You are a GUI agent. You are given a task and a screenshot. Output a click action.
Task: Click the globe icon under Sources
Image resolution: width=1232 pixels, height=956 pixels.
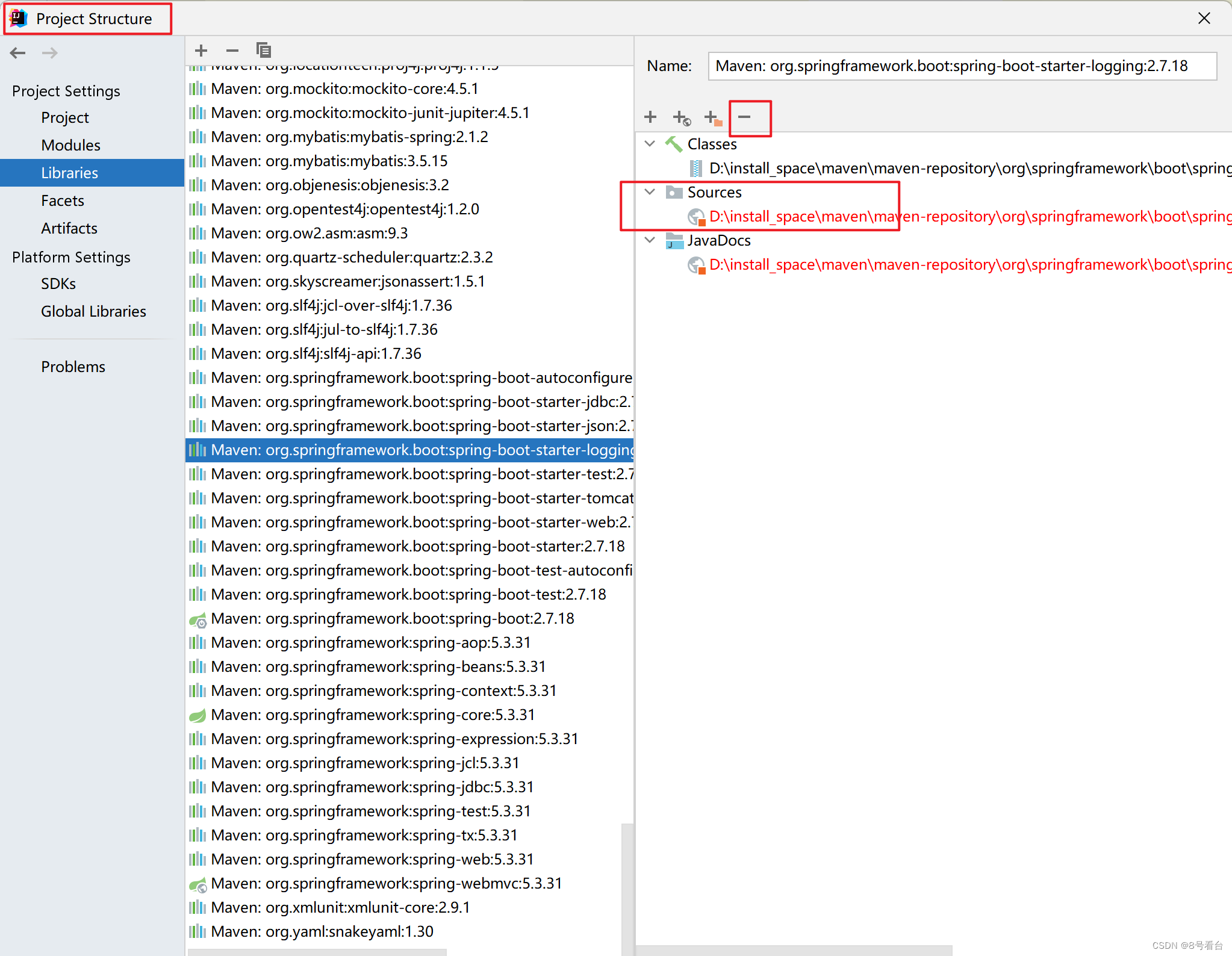coord(696,217)
